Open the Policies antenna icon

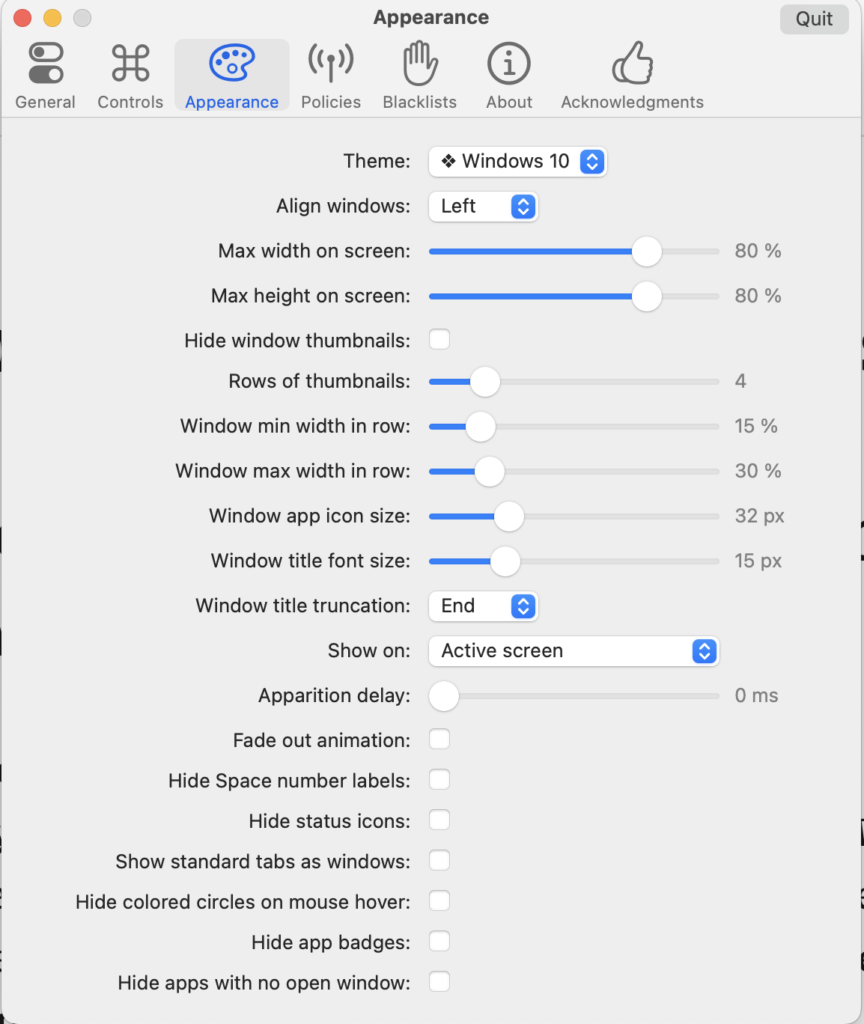(331, 64)
